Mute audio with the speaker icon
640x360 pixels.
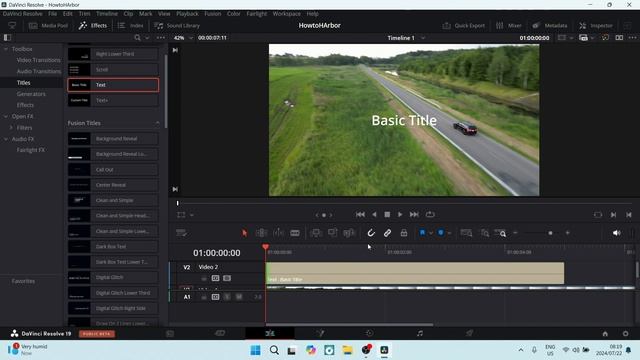pyautogui.click(x=616, y=233)
